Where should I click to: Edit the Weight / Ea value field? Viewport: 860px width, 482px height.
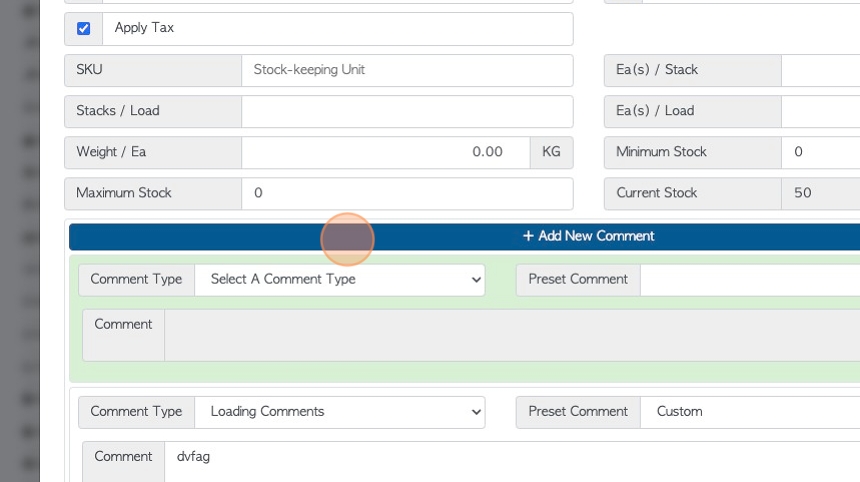386,152
